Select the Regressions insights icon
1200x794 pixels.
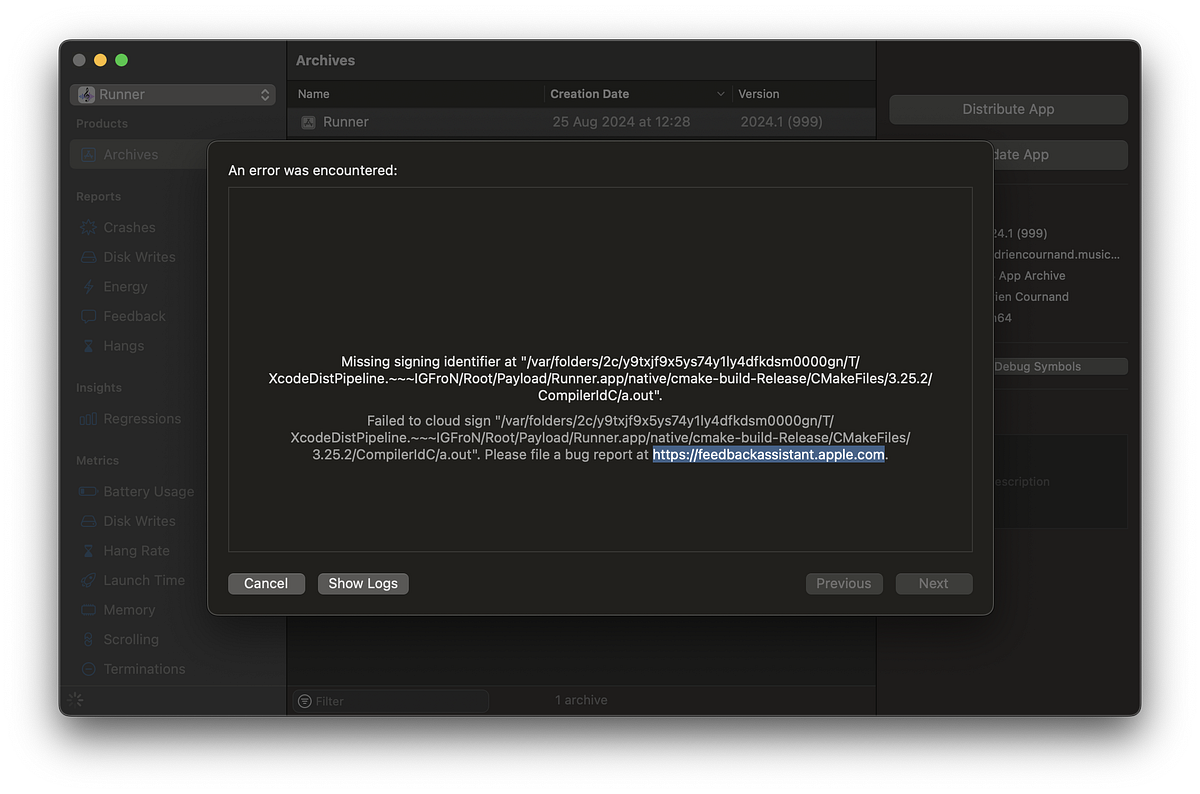coord(88,419)
